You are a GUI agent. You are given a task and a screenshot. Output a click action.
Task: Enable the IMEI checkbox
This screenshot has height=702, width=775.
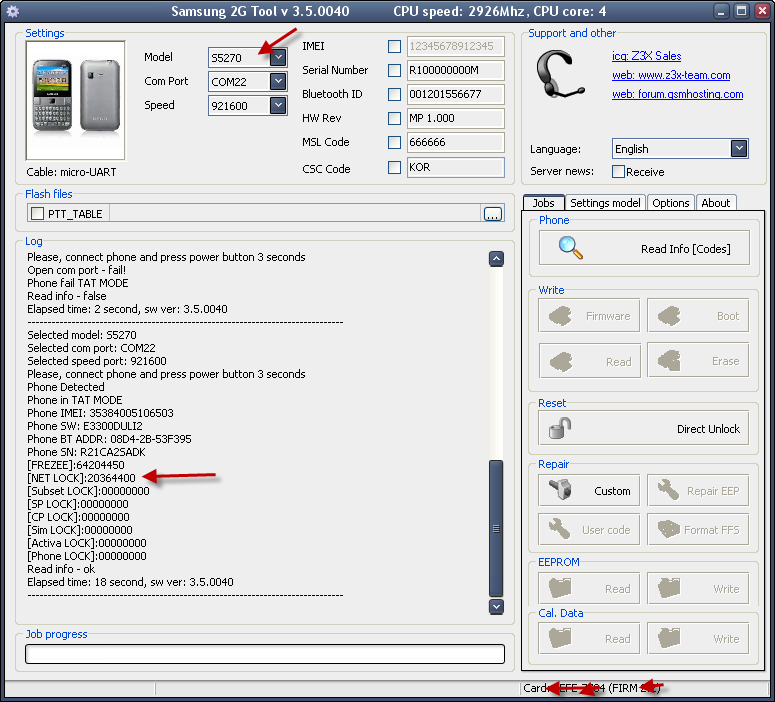[394, 46]
